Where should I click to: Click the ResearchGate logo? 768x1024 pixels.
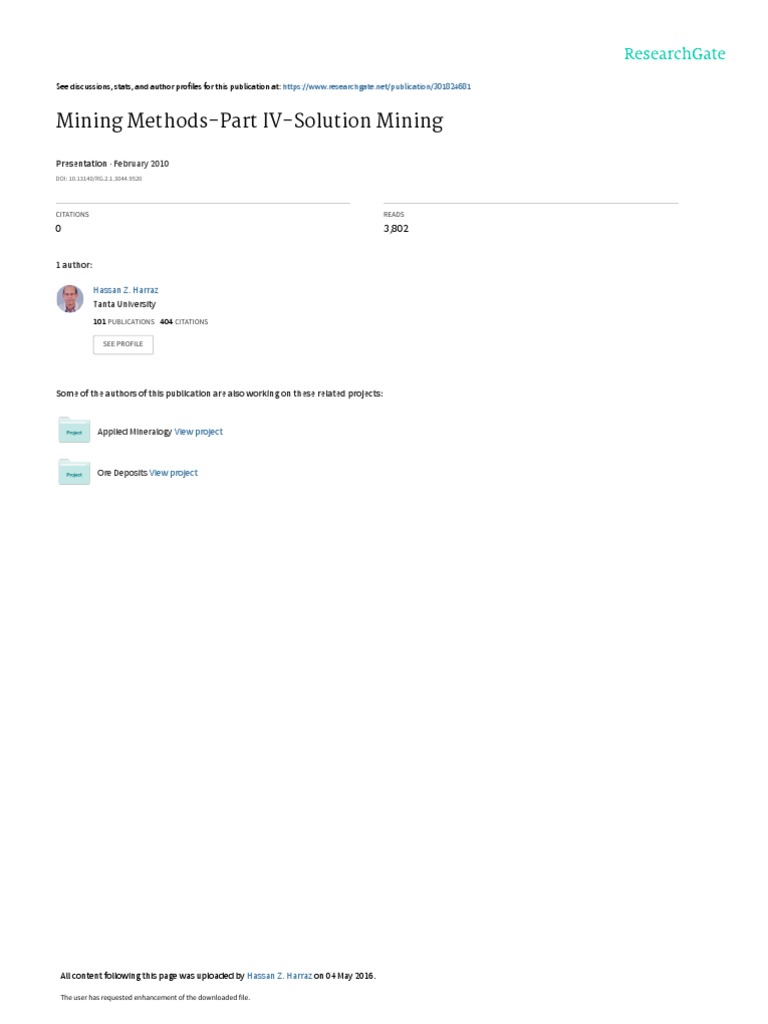[x=675, y=54]
